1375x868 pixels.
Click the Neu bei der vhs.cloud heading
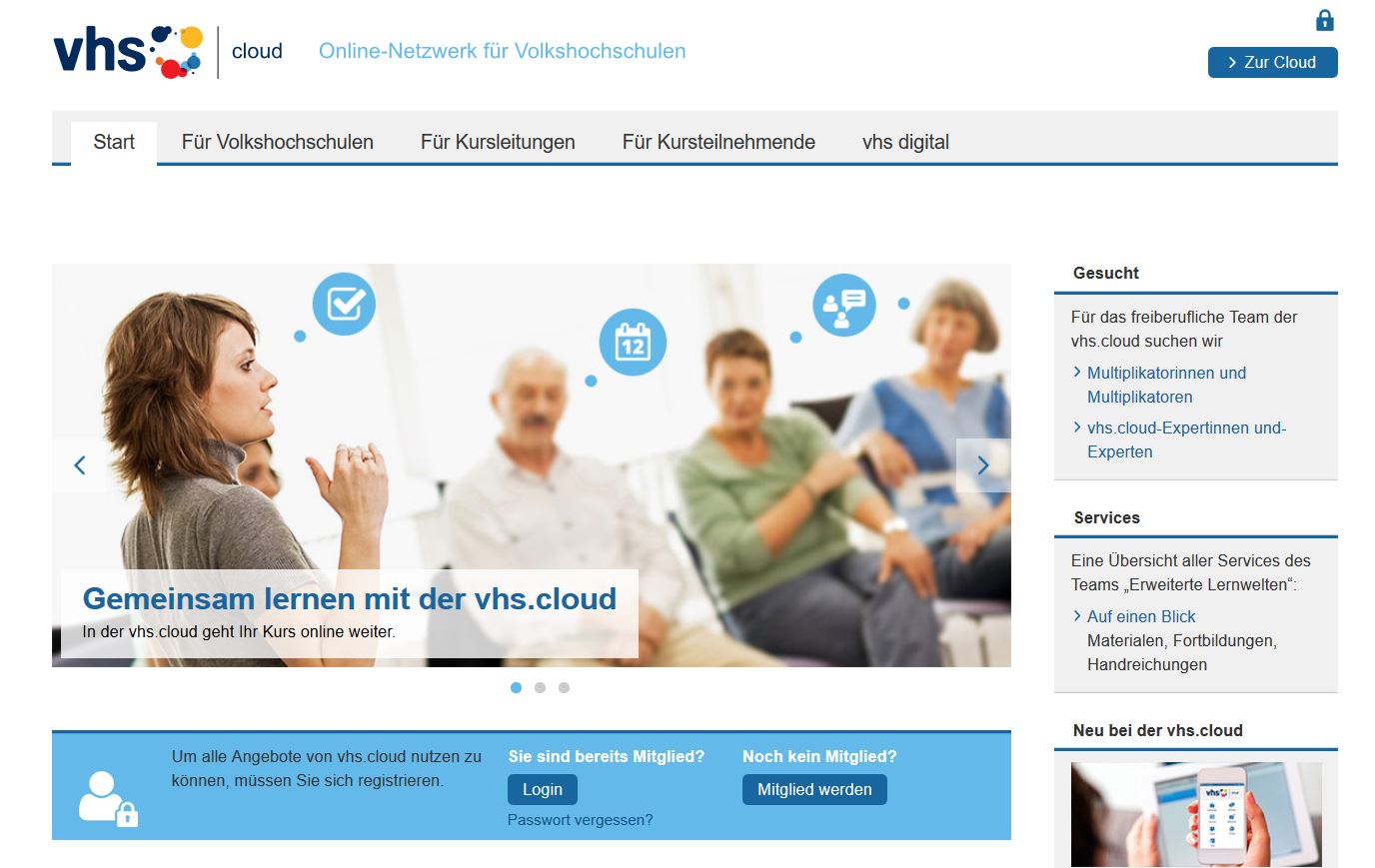tap(1158, 730)
